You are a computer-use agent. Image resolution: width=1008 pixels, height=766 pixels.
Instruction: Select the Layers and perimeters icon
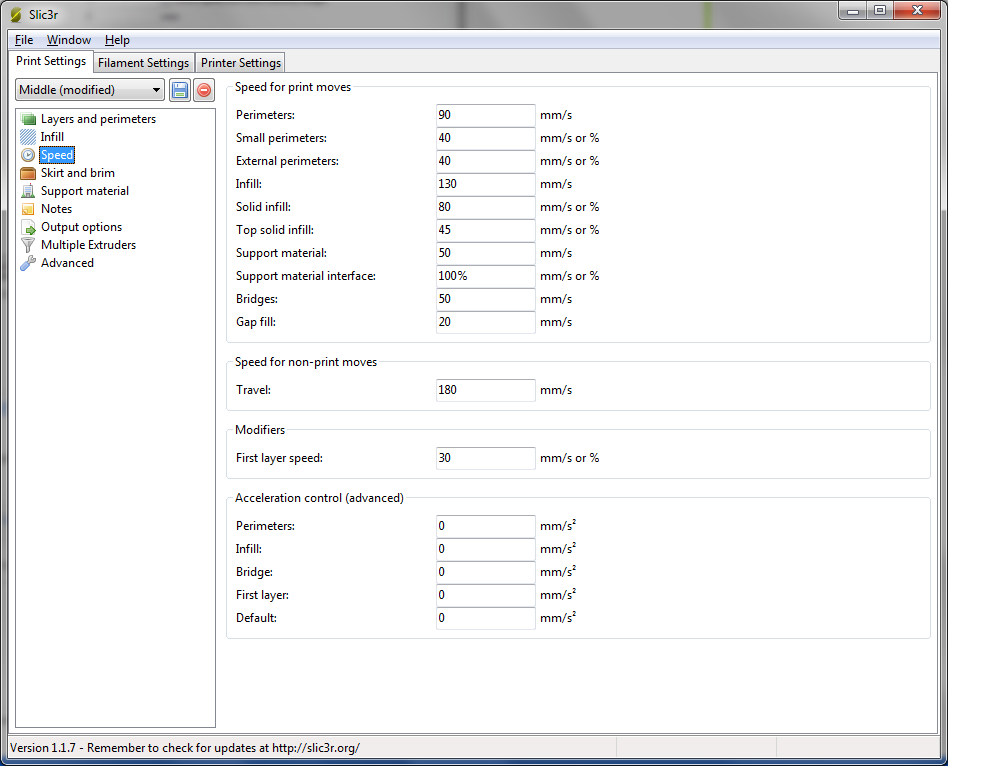(x=28, y=119)
